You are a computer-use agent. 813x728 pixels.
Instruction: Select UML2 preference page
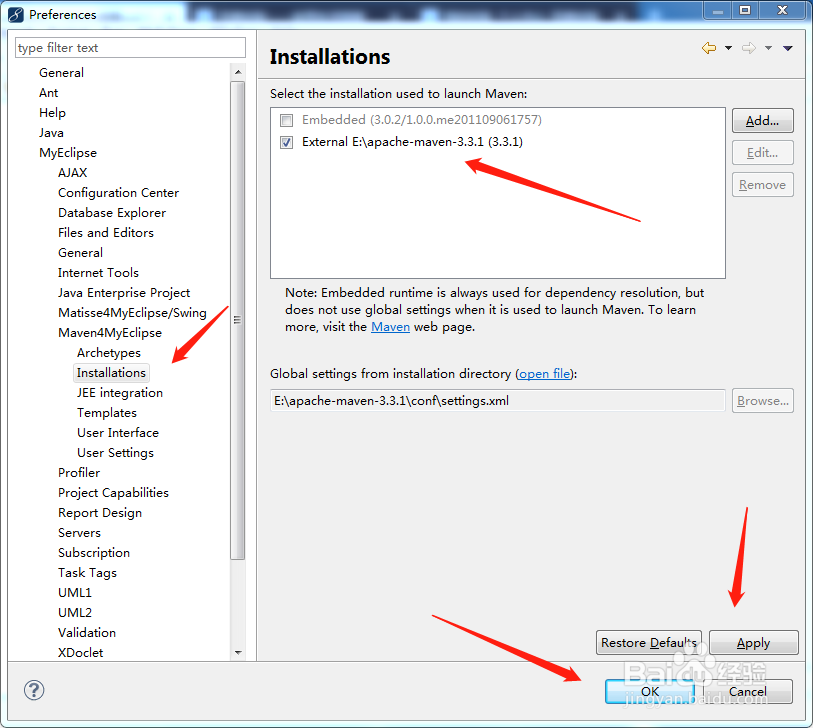[x=75, y=613]
